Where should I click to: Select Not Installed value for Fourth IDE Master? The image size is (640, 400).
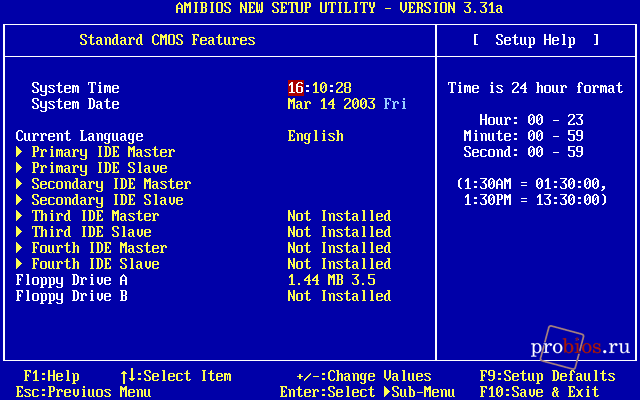[x=340, y=248]
